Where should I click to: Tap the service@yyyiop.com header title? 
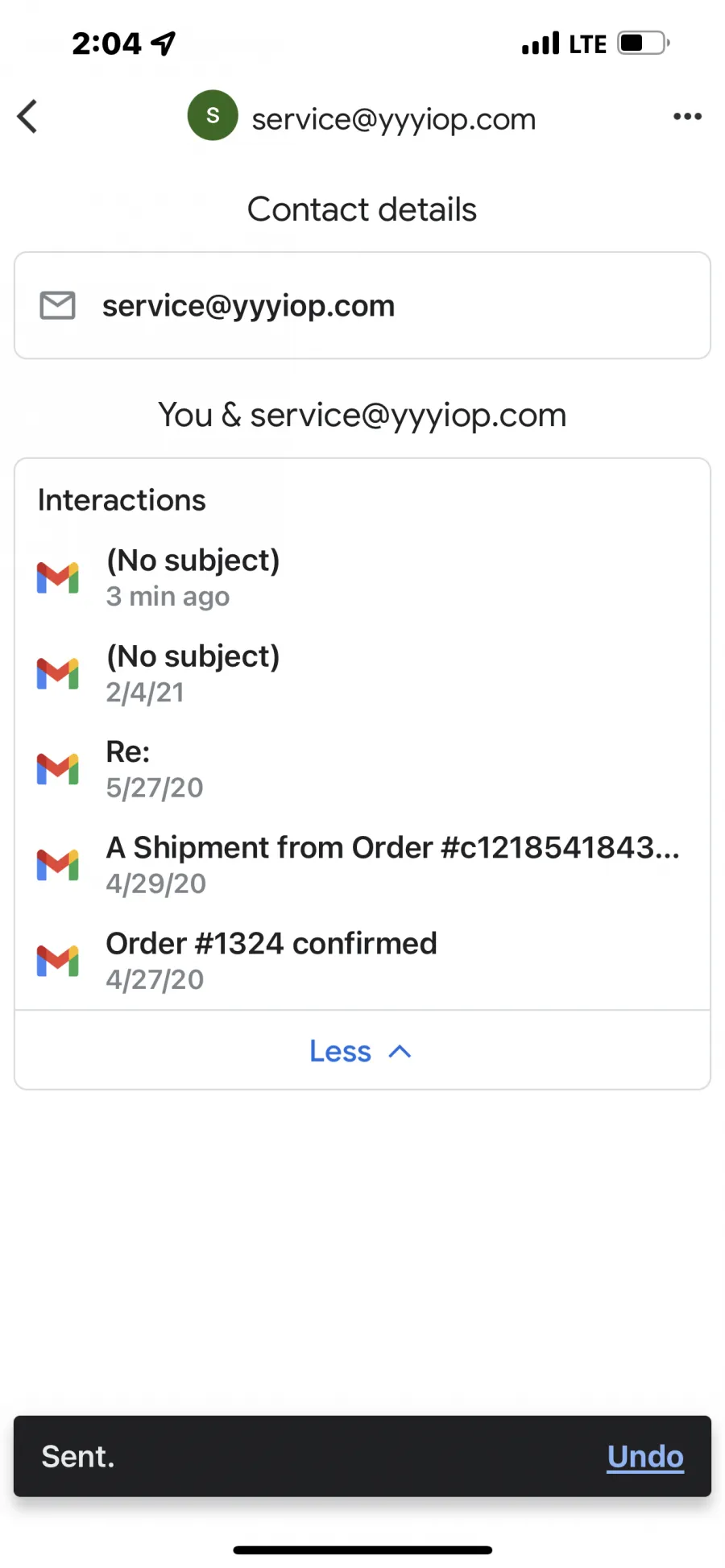click(394, 119)
